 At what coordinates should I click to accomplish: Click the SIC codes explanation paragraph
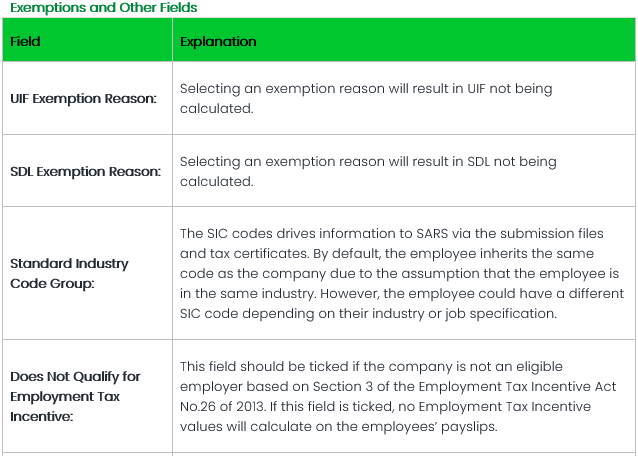(400, 273)
